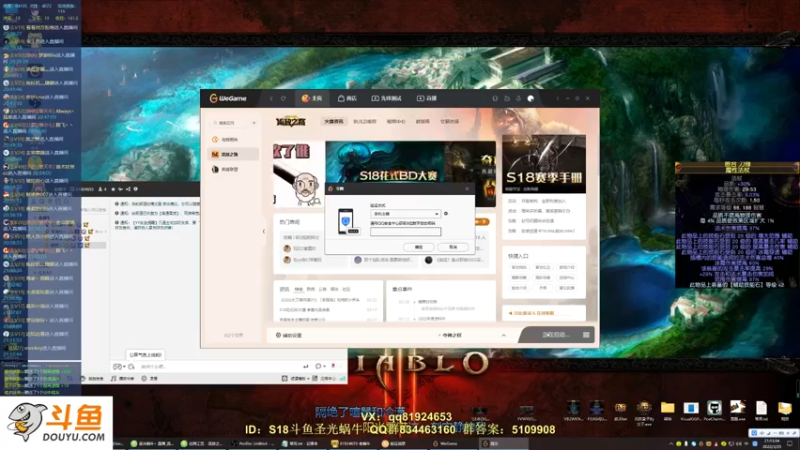Open 辅助设置 at WeGame bottom bar
The width and height of the screenshot is (800, 450).
click(x=289, y=335)
